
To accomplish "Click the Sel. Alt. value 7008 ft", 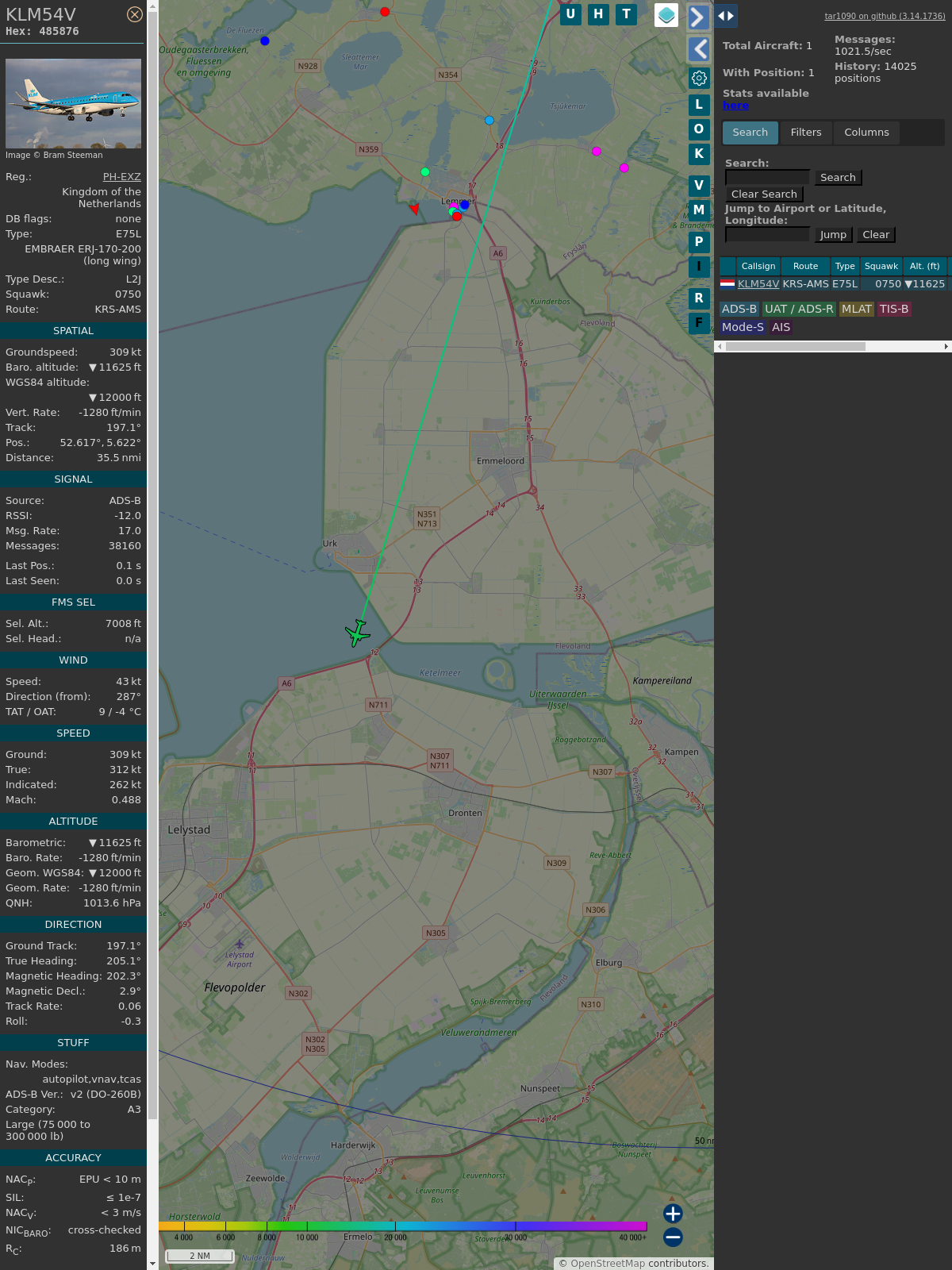I will tap(123, 624).
